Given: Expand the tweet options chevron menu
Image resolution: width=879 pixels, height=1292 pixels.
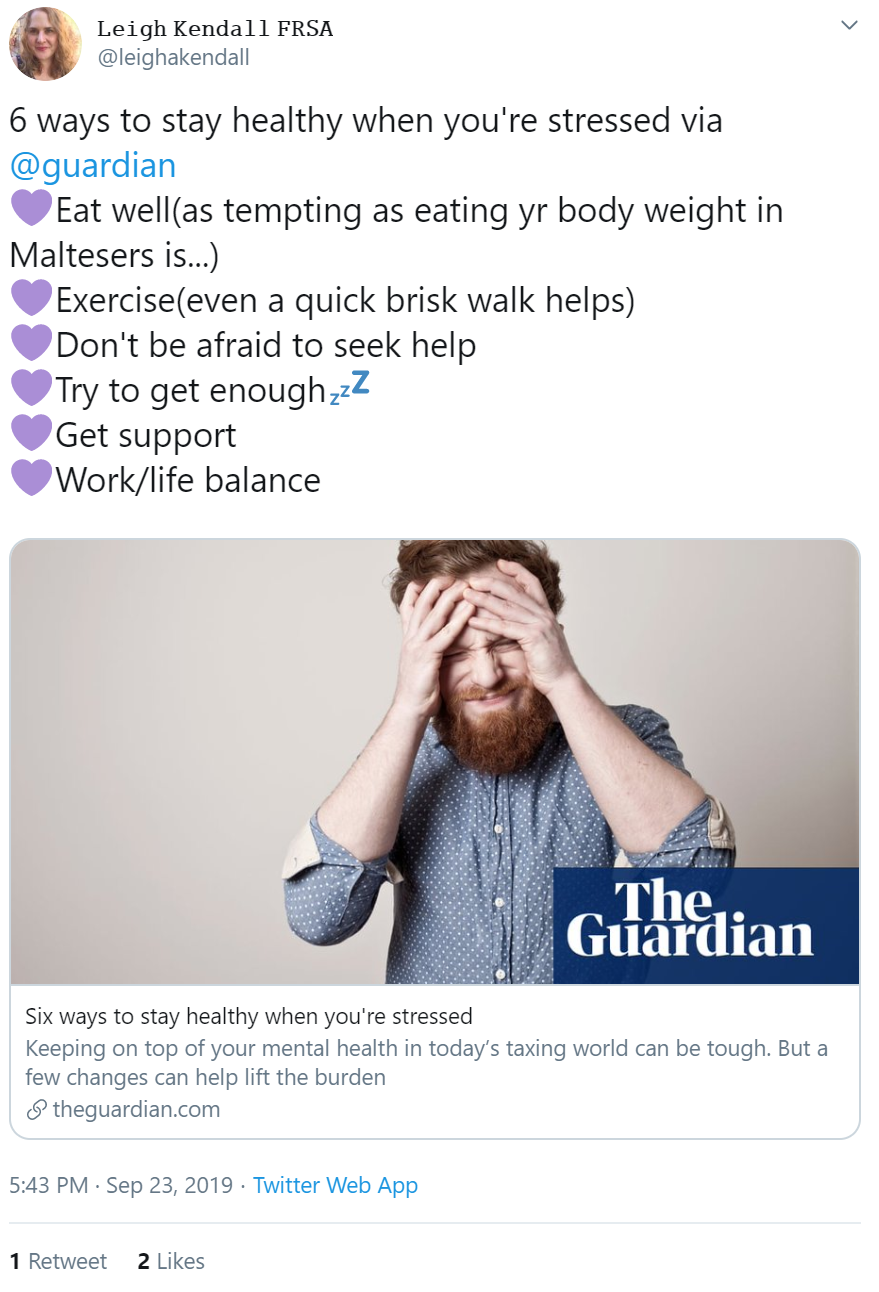Looking at the screenshot, I should click(x=849, y=25).
